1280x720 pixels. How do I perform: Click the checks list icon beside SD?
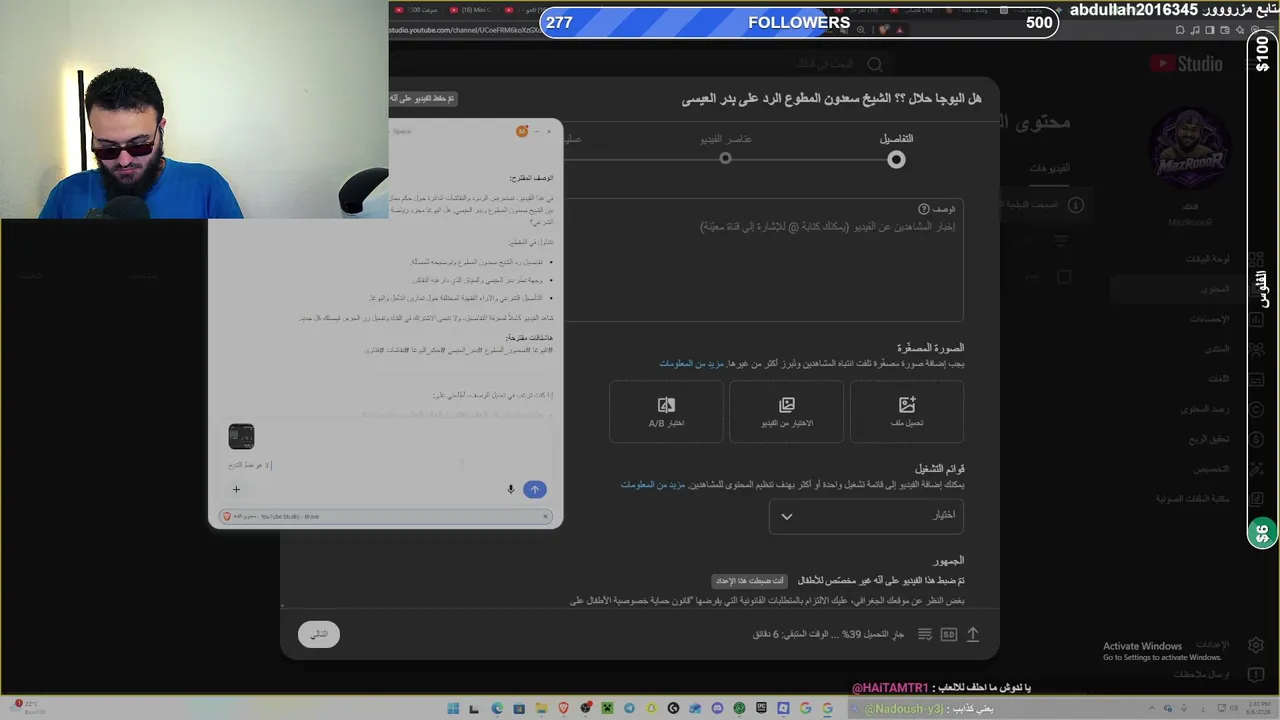(x=925, y=634)
